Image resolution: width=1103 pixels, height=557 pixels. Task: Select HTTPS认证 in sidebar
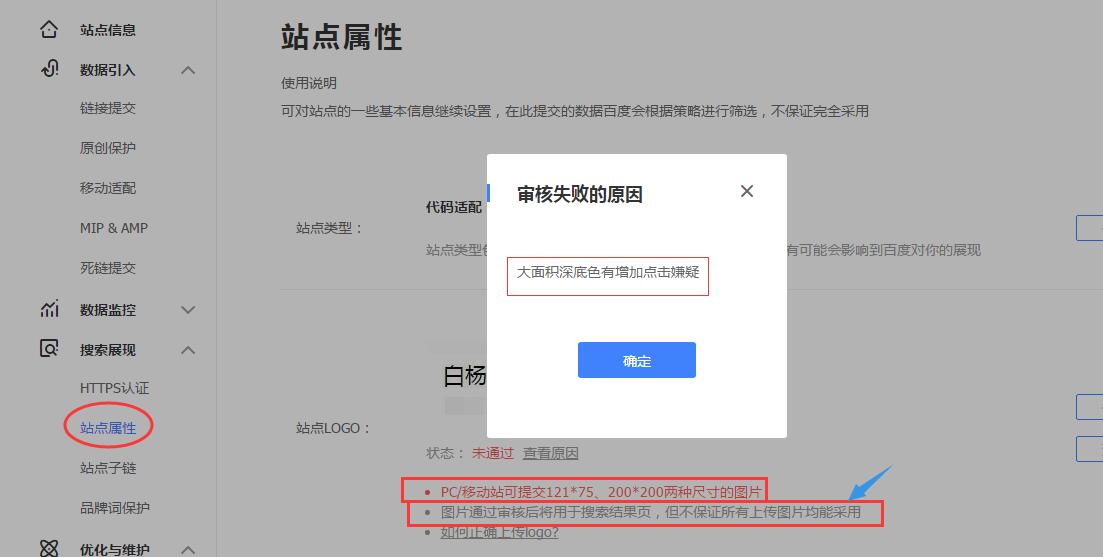point(114,388)
